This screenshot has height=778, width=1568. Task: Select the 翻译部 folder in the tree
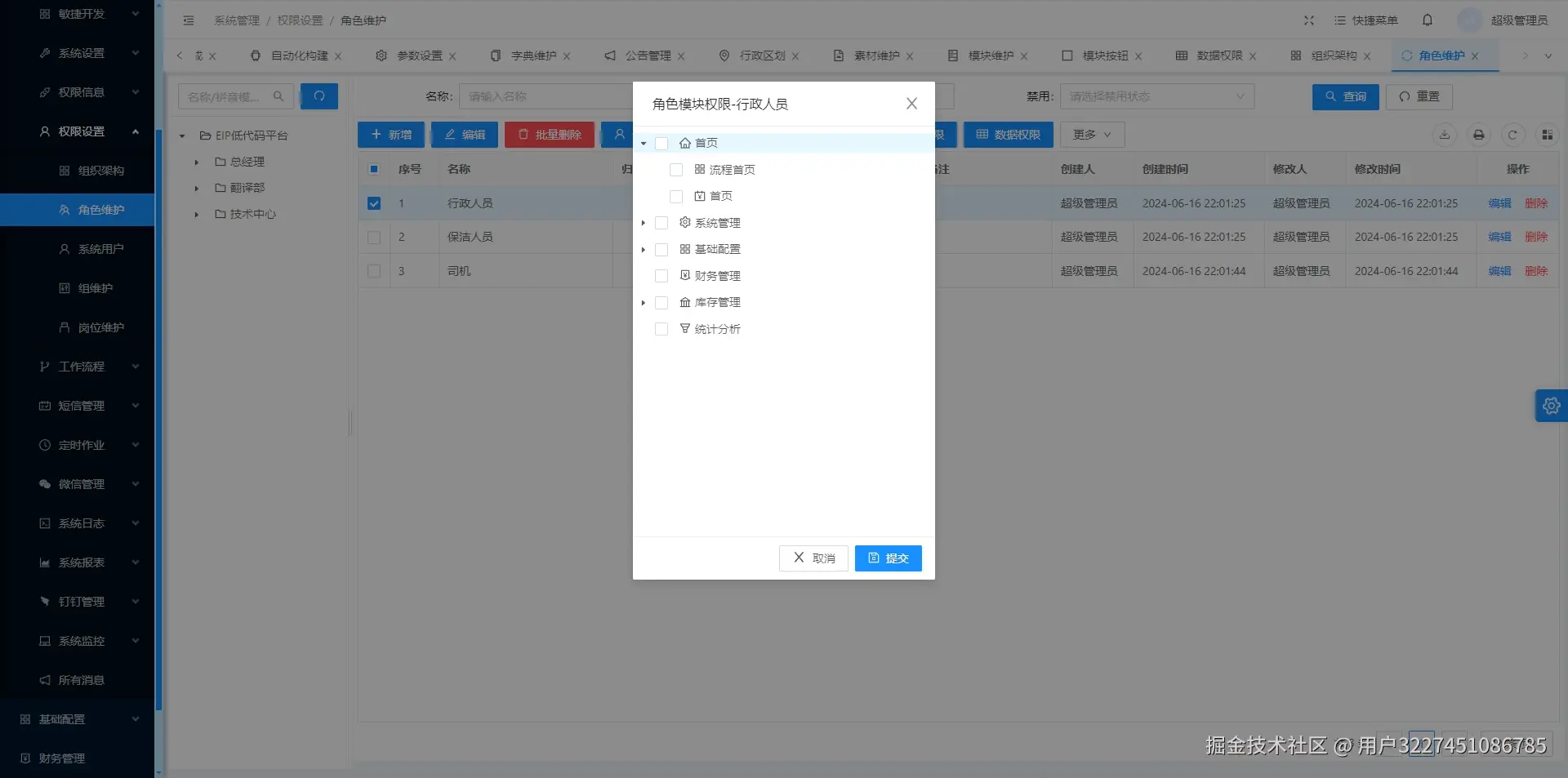[247, 188]
